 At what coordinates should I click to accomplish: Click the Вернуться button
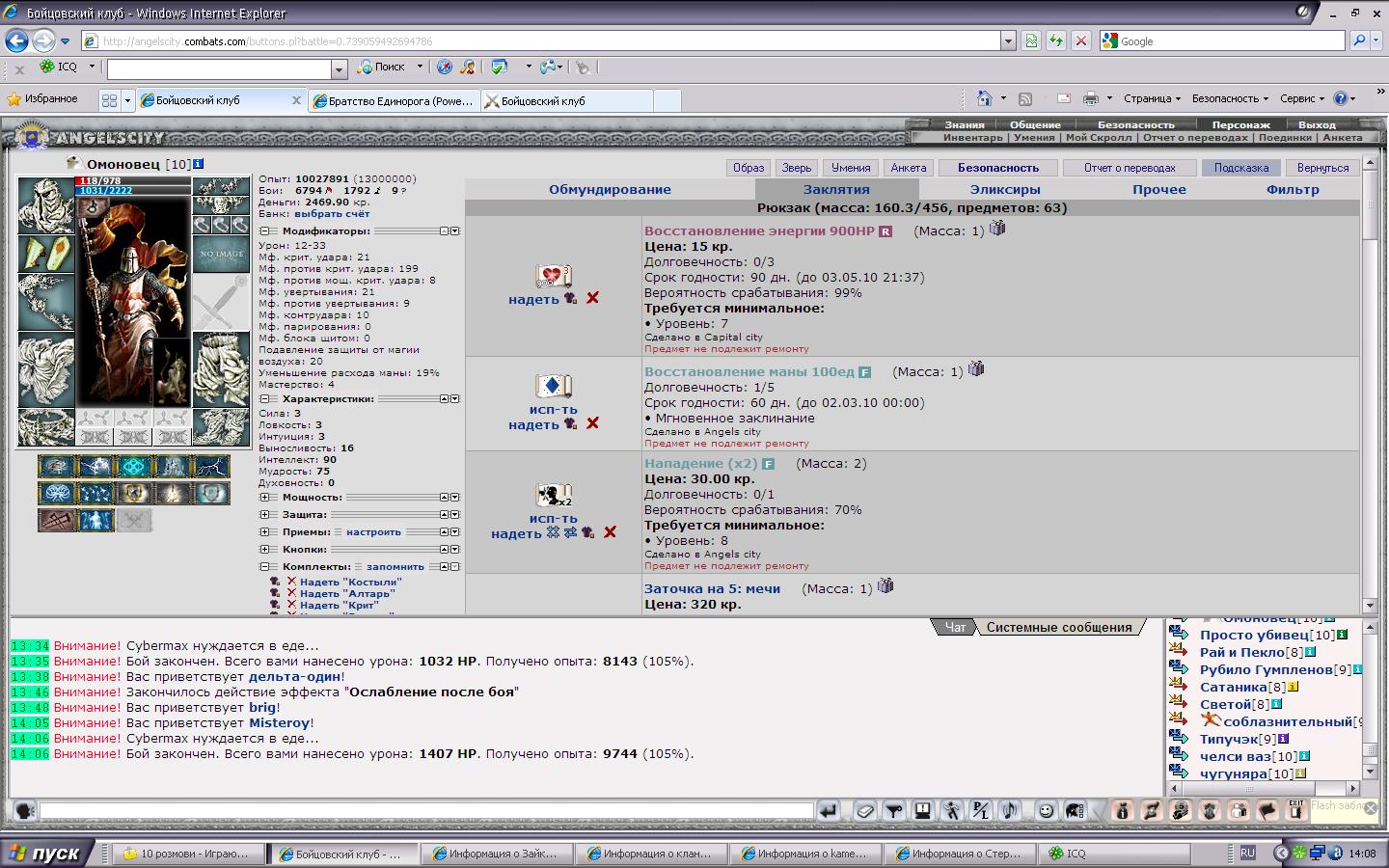(1322, 168)
